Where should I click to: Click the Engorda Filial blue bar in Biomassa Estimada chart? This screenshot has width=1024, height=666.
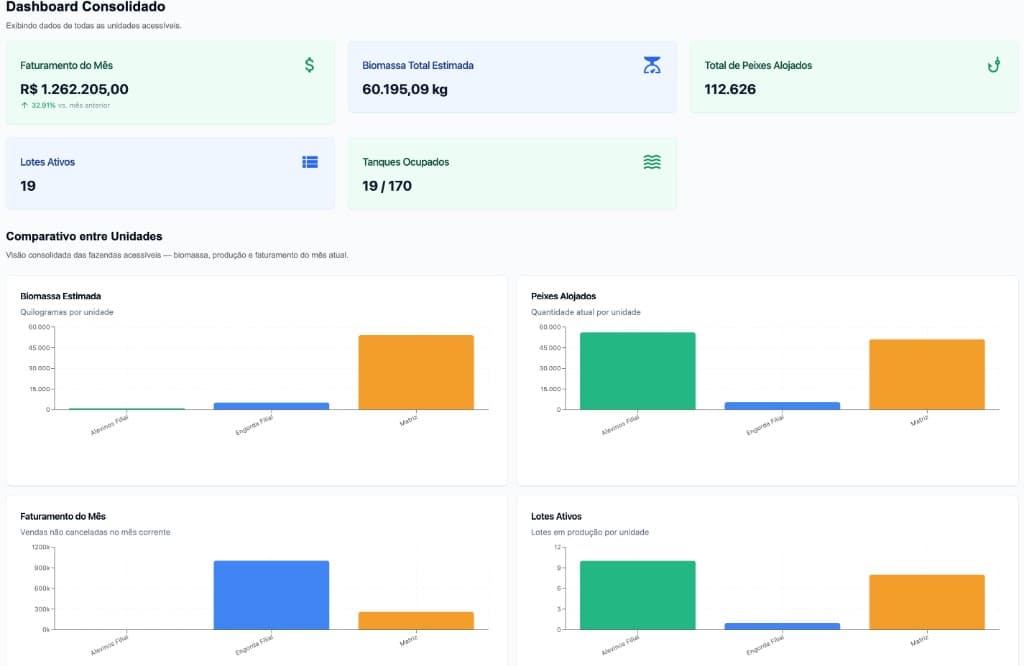click(272, 406)
